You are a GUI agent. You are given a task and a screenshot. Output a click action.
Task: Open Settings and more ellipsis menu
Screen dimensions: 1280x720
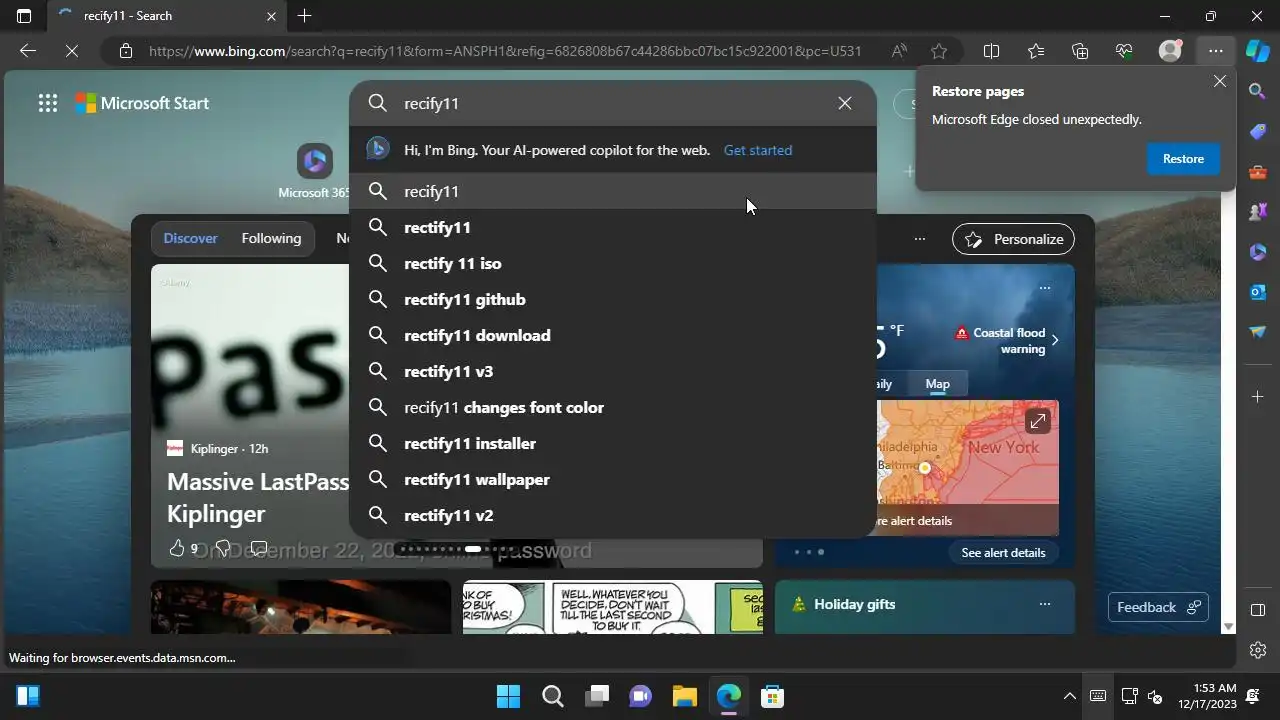click(x=1215, y=51)
